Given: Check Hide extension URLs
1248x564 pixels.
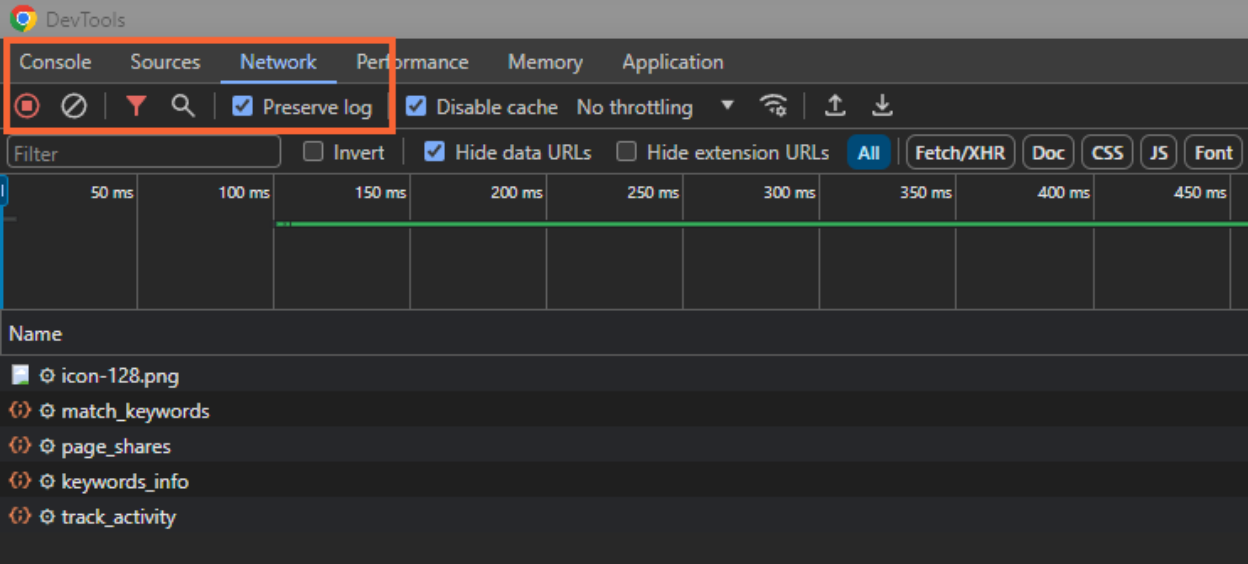Looking at the screenshot, I should point(626,152).
